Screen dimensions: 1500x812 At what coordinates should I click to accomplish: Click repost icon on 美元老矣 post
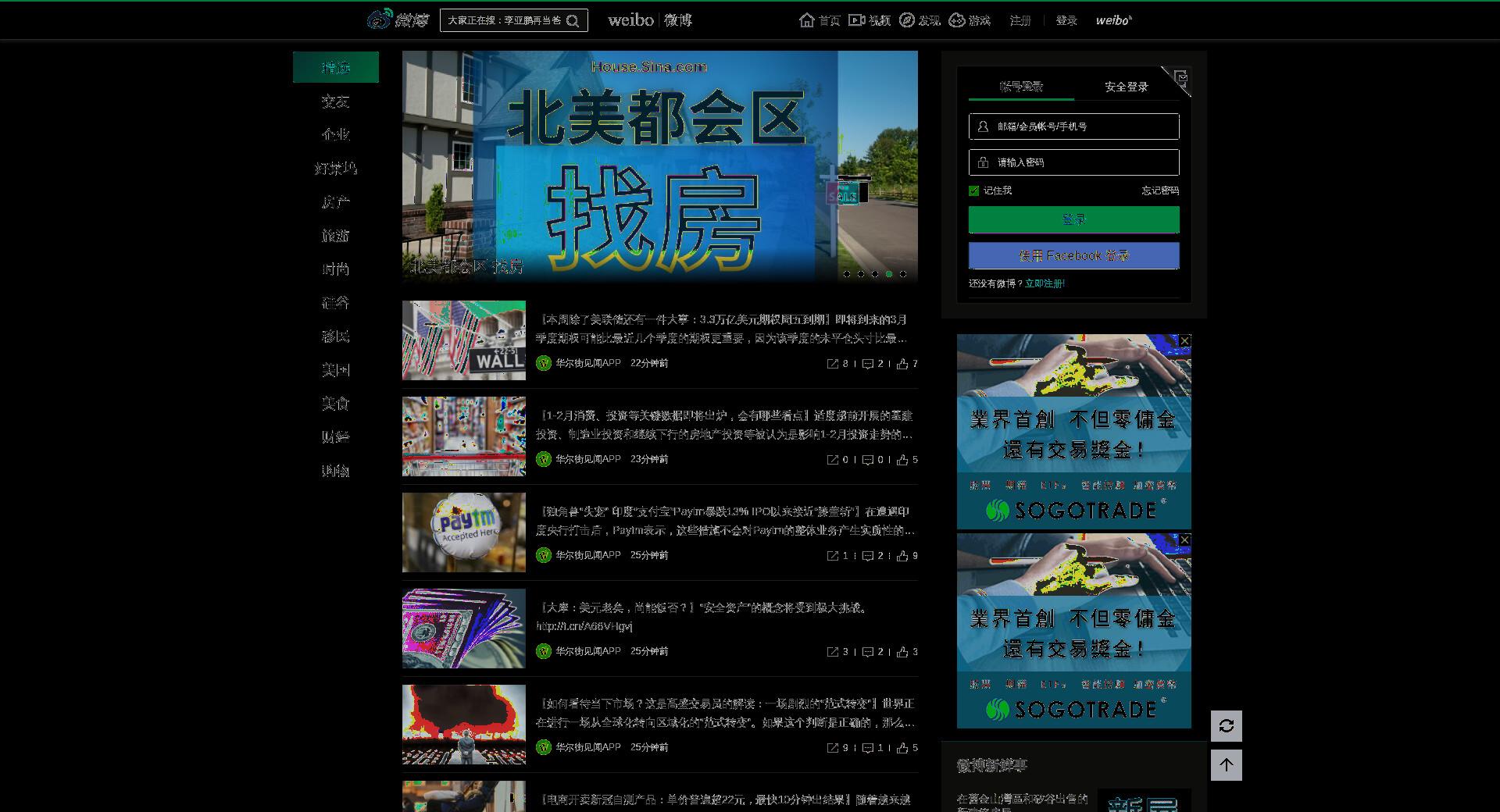tap(833, 652)
